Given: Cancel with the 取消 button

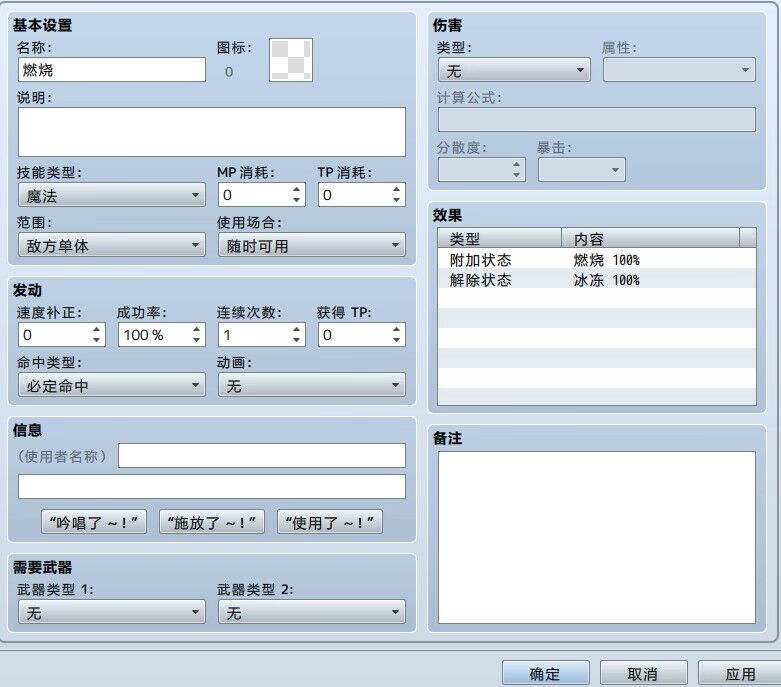Looking at the screenshot, I should (644, 674).
